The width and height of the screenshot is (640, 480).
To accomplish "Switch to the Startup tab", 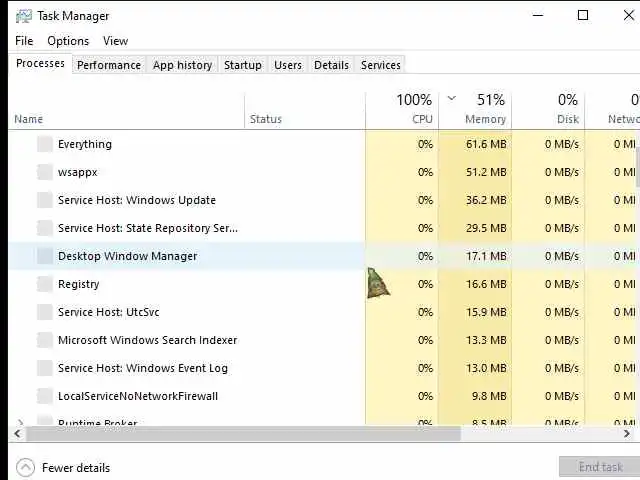I will [243, 65].
